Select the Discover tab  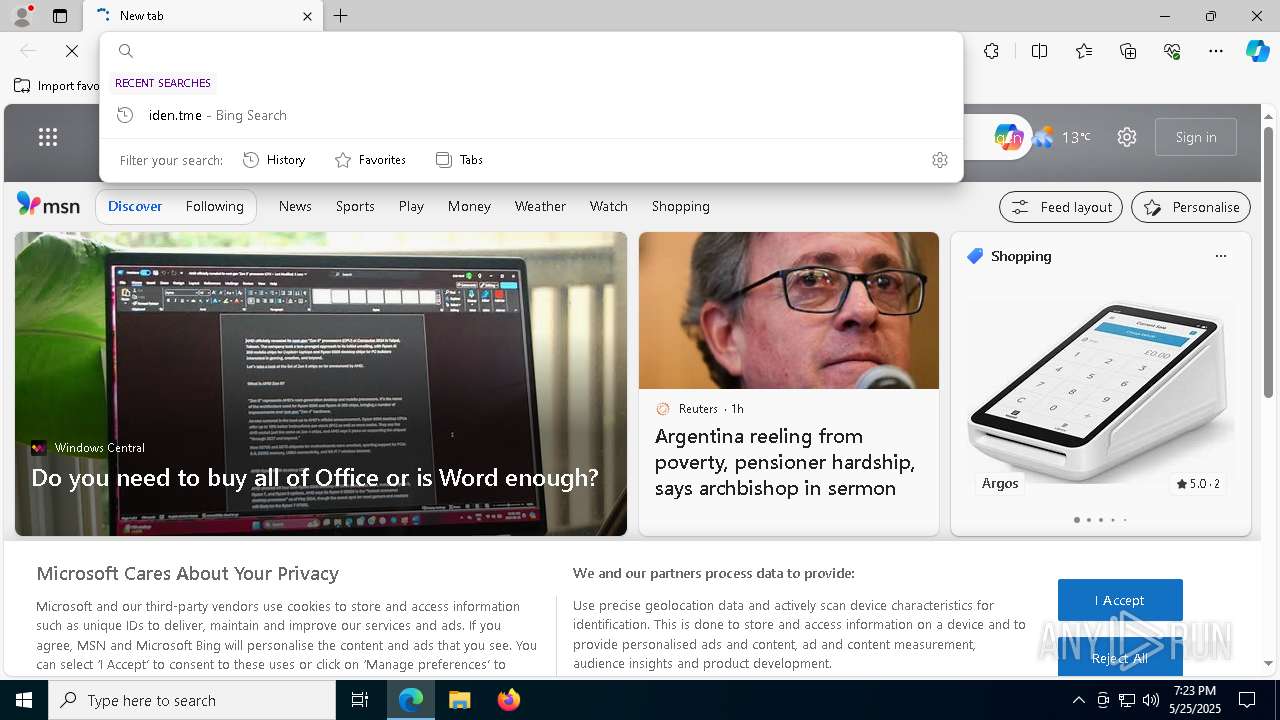(x=135, y=206)
